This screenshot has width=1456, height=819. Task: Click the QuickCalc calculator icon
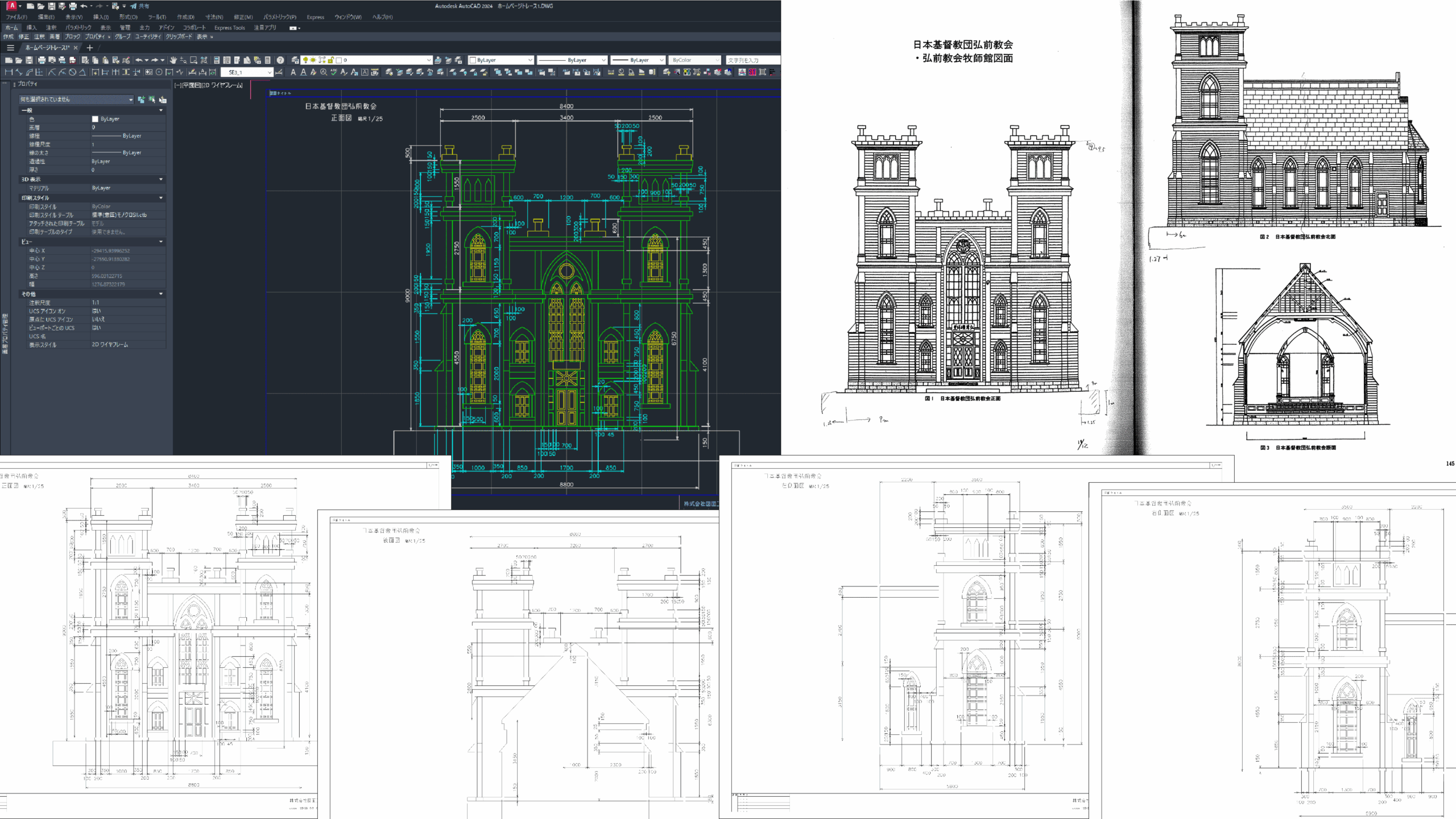coord(268,60)
